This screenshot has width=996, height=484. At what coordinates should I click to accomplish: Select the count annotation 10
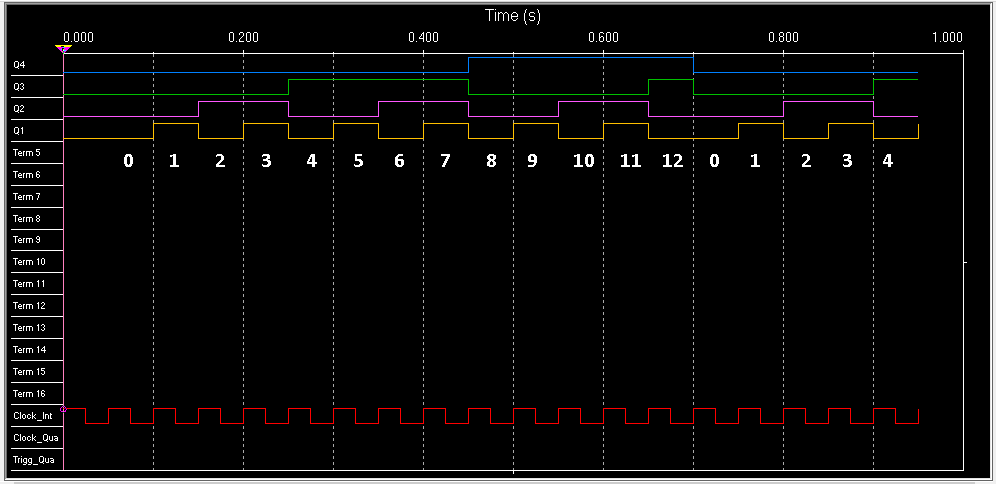click(583, 161)
